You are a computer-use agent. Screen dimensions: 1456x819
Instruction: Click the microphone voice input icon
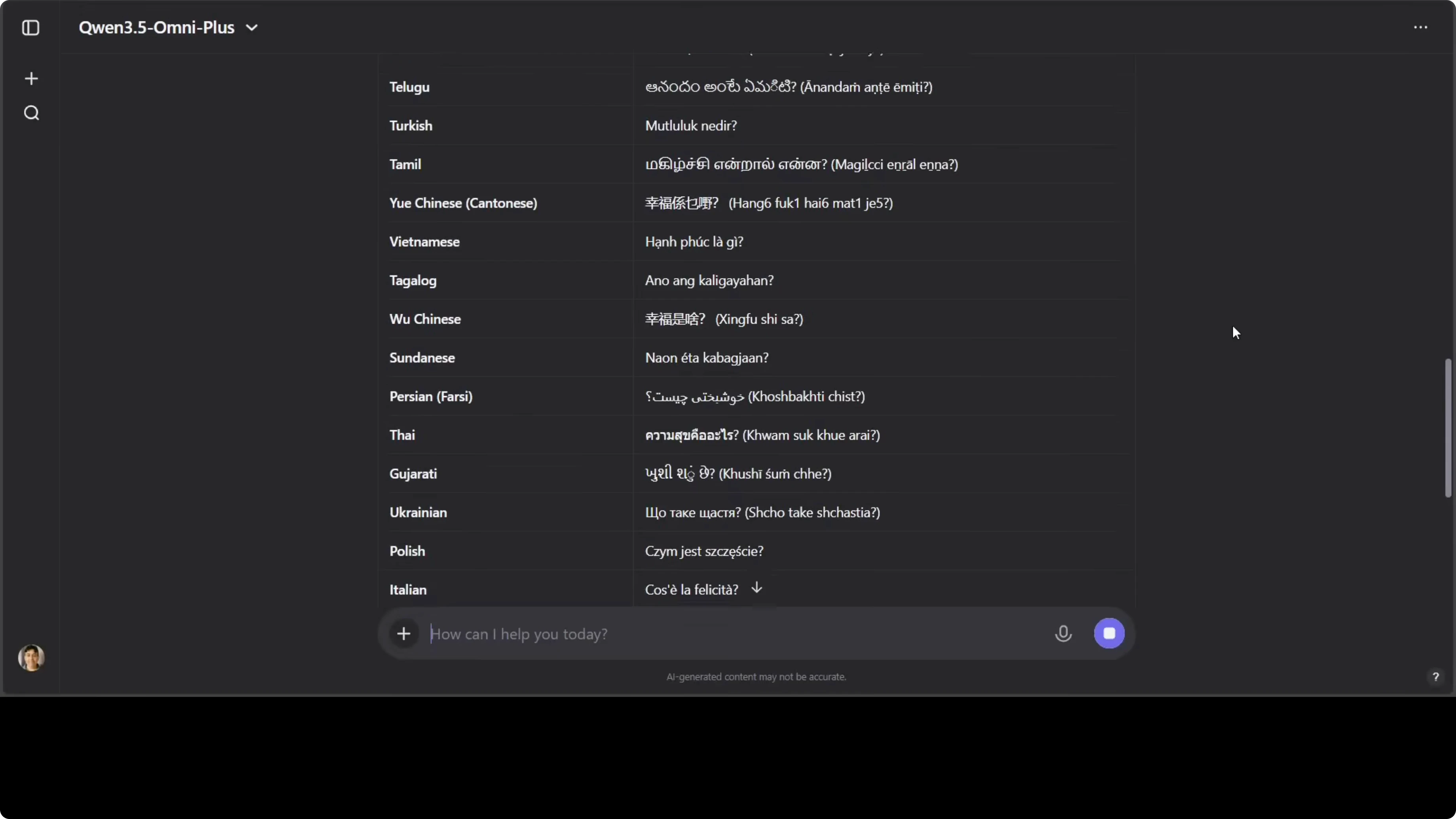[1063, 633]
